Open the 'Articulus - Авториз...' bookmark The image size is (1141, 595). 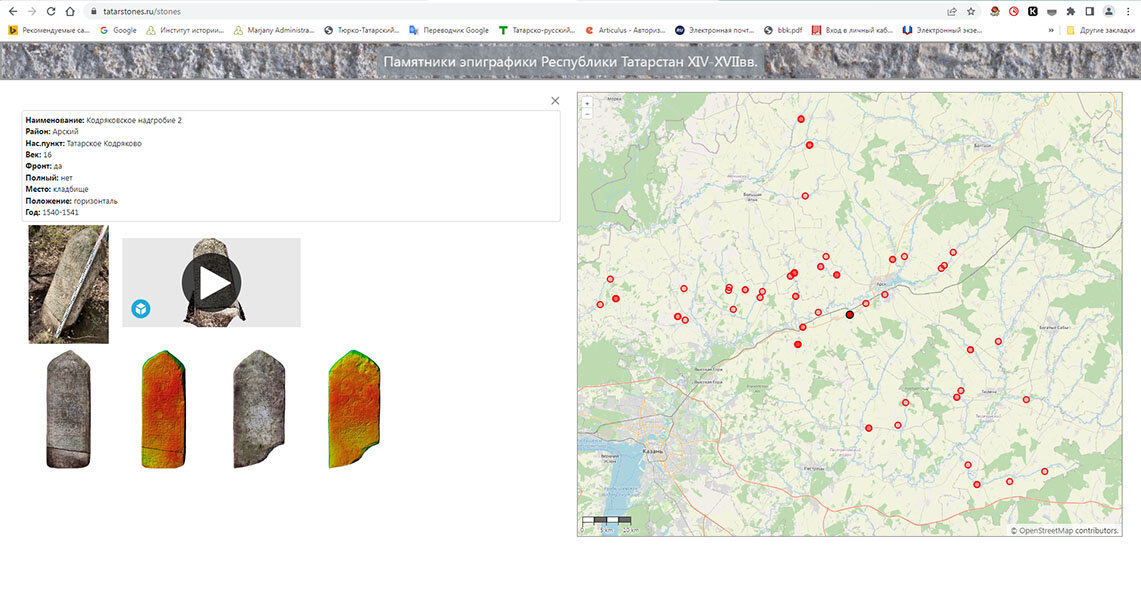(625, 31)
